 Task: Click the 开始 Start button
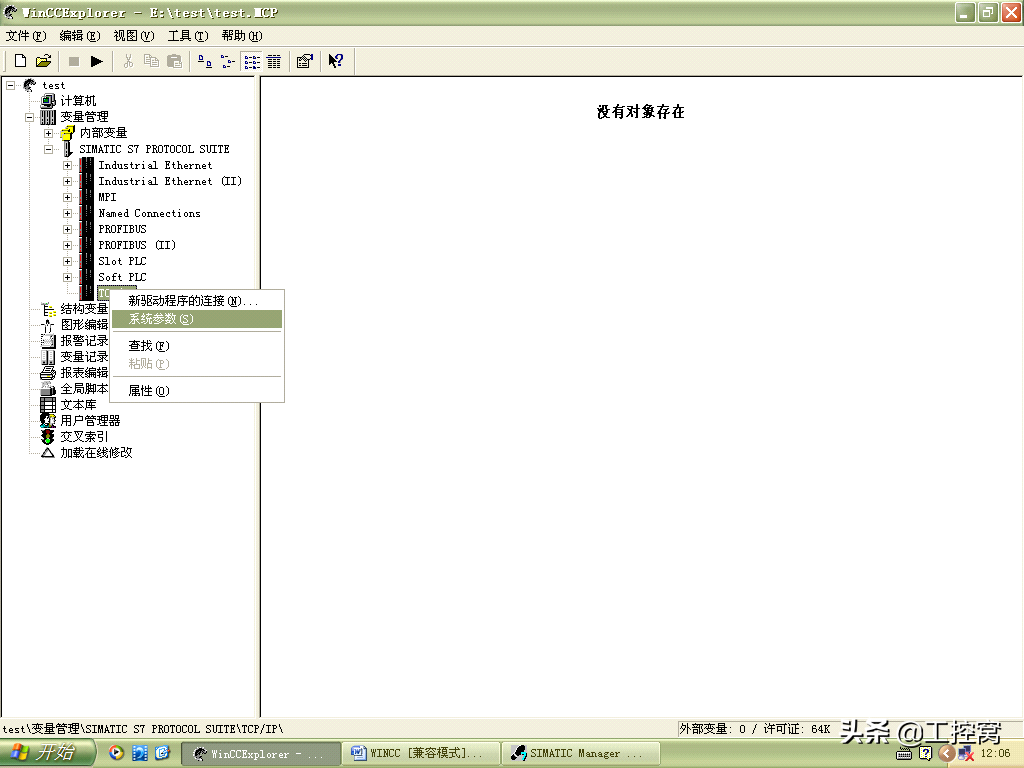coord(47,753)
